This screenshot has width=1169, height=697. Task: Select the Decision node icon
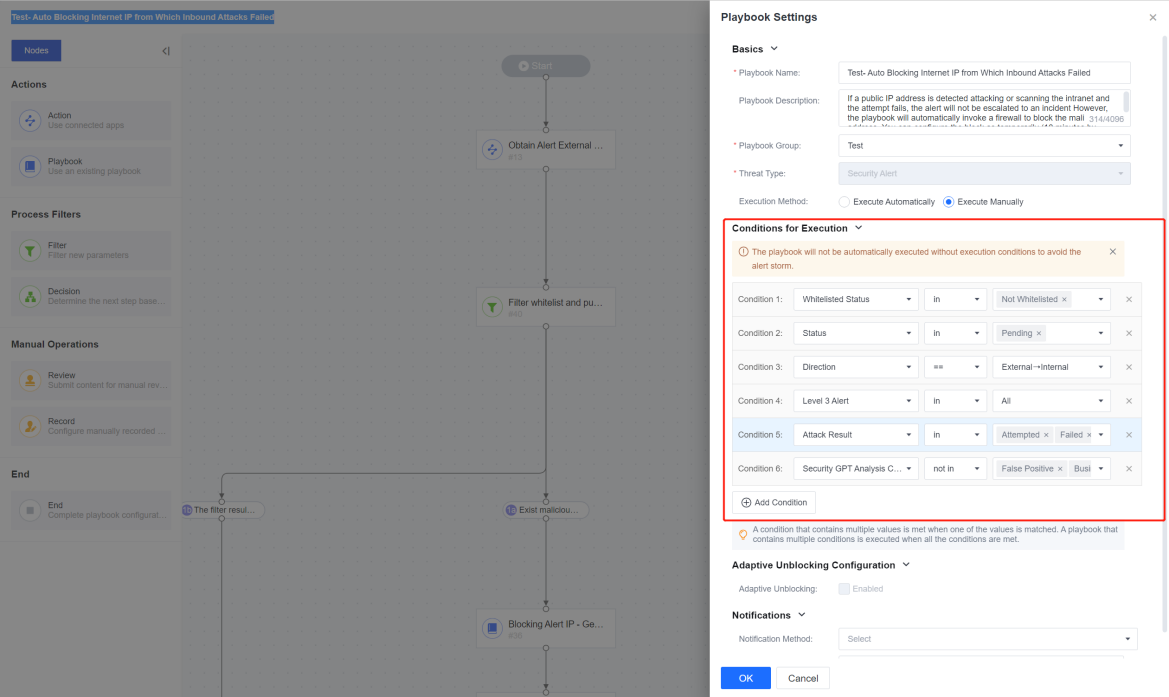(30, 297)
